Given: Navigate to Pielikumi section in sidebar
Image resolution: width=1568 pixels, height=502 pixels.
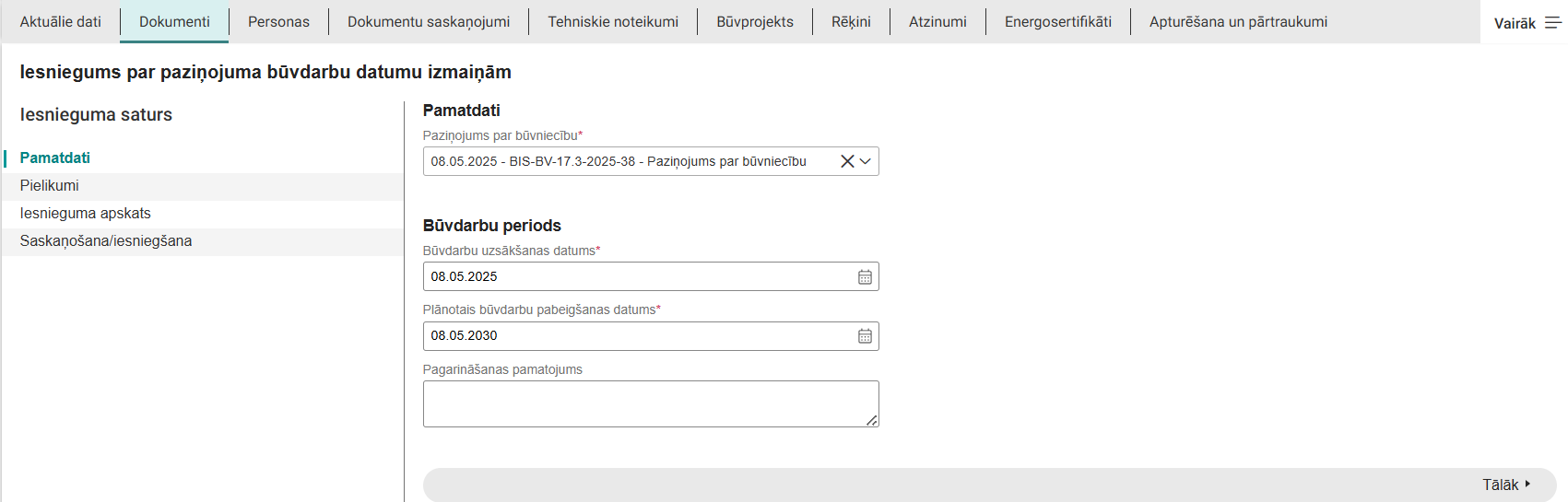Looking at the screenshot, I should [x=50, y=186].
